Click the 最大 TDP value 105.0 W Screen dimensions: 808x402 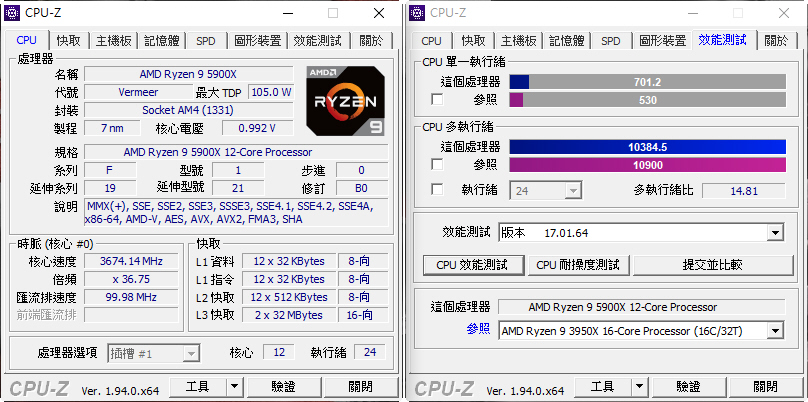tap(271, 92)
